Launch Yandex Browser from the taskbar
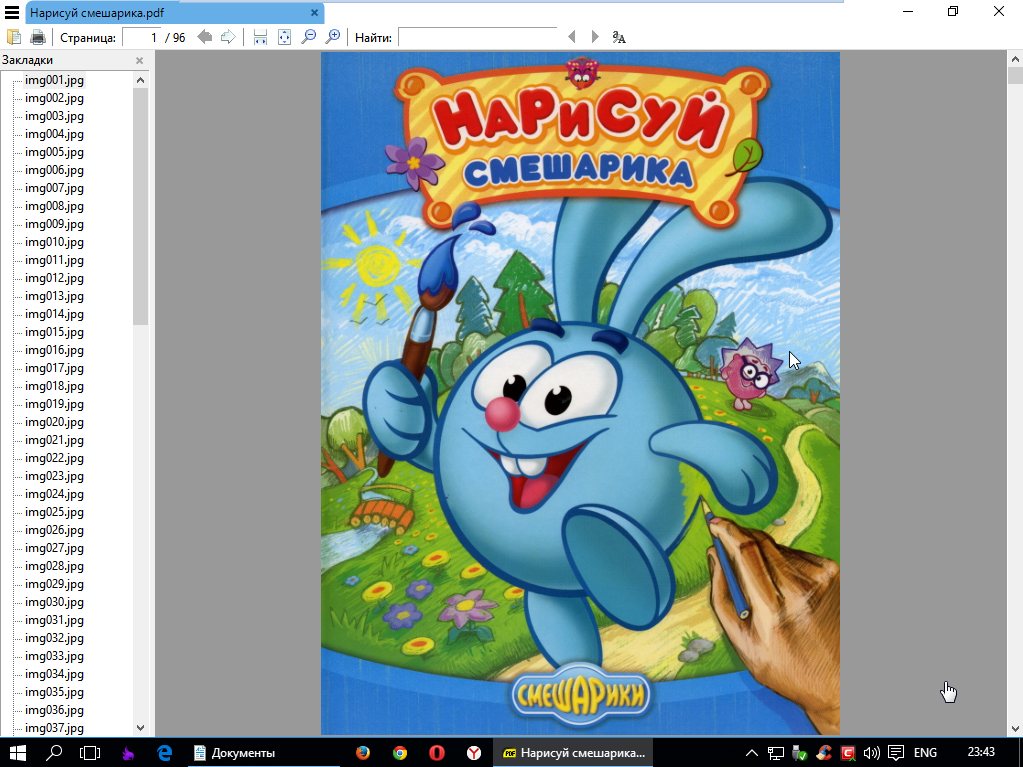 point(474,753)
